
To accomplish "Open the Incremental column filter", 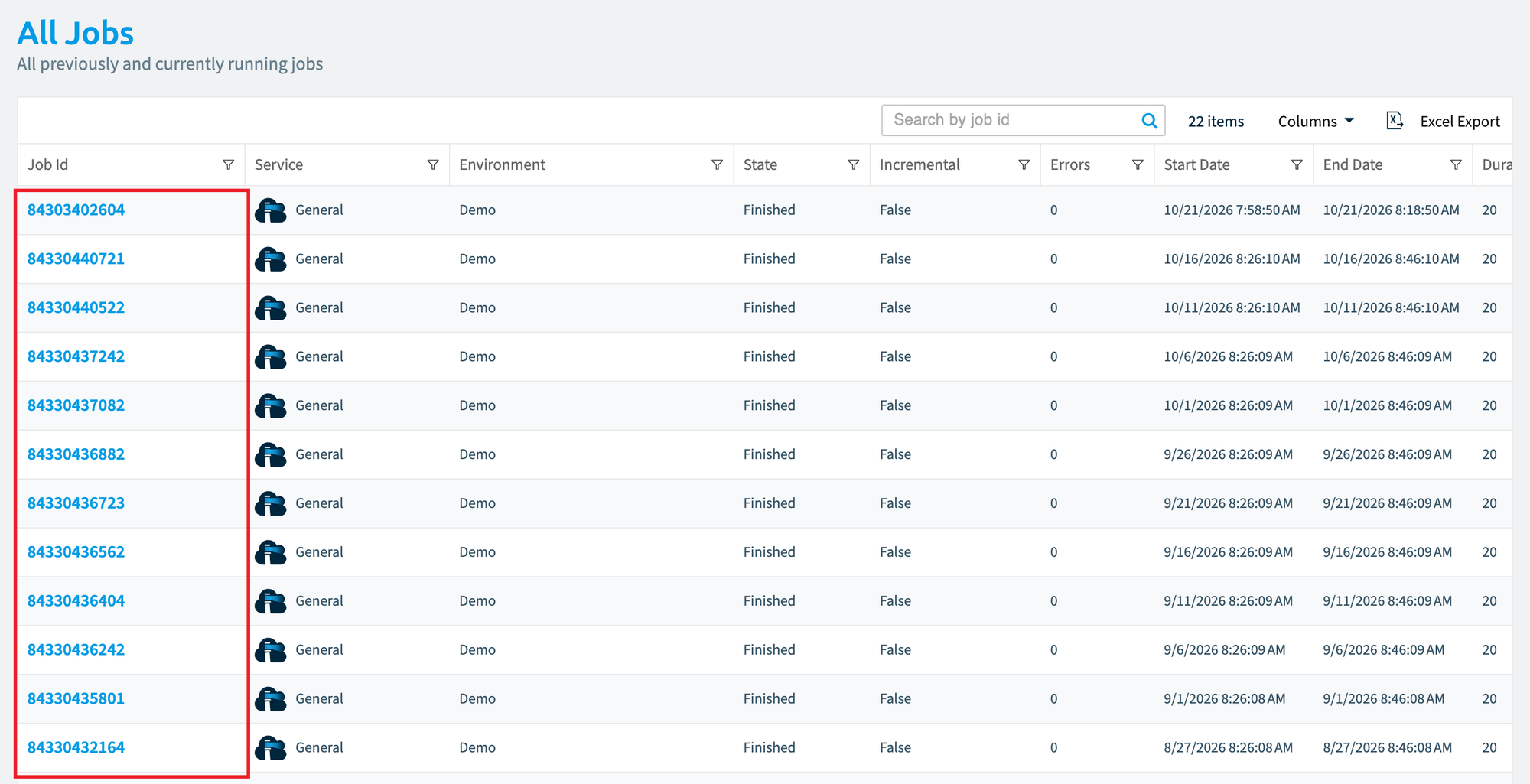I will point(1024,164).
